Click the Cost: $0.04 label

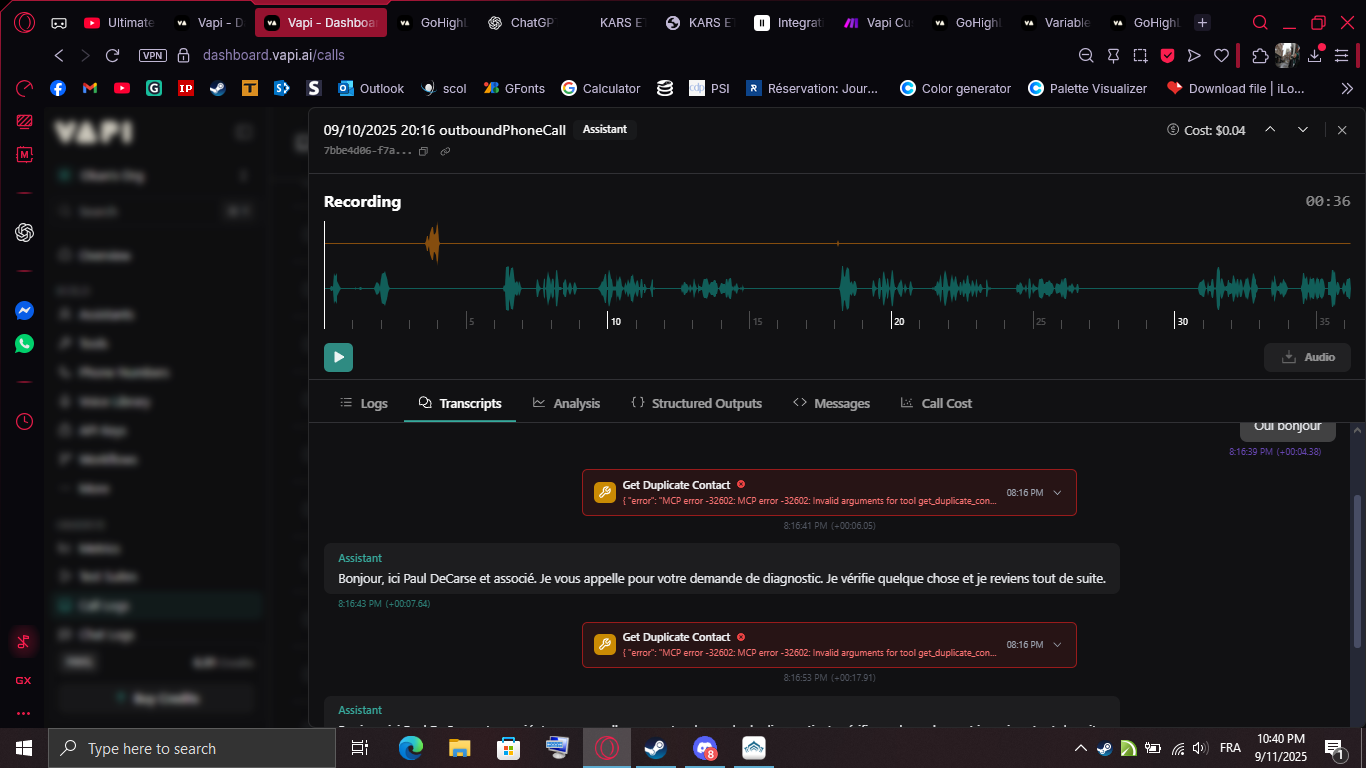click(1206, 130)
